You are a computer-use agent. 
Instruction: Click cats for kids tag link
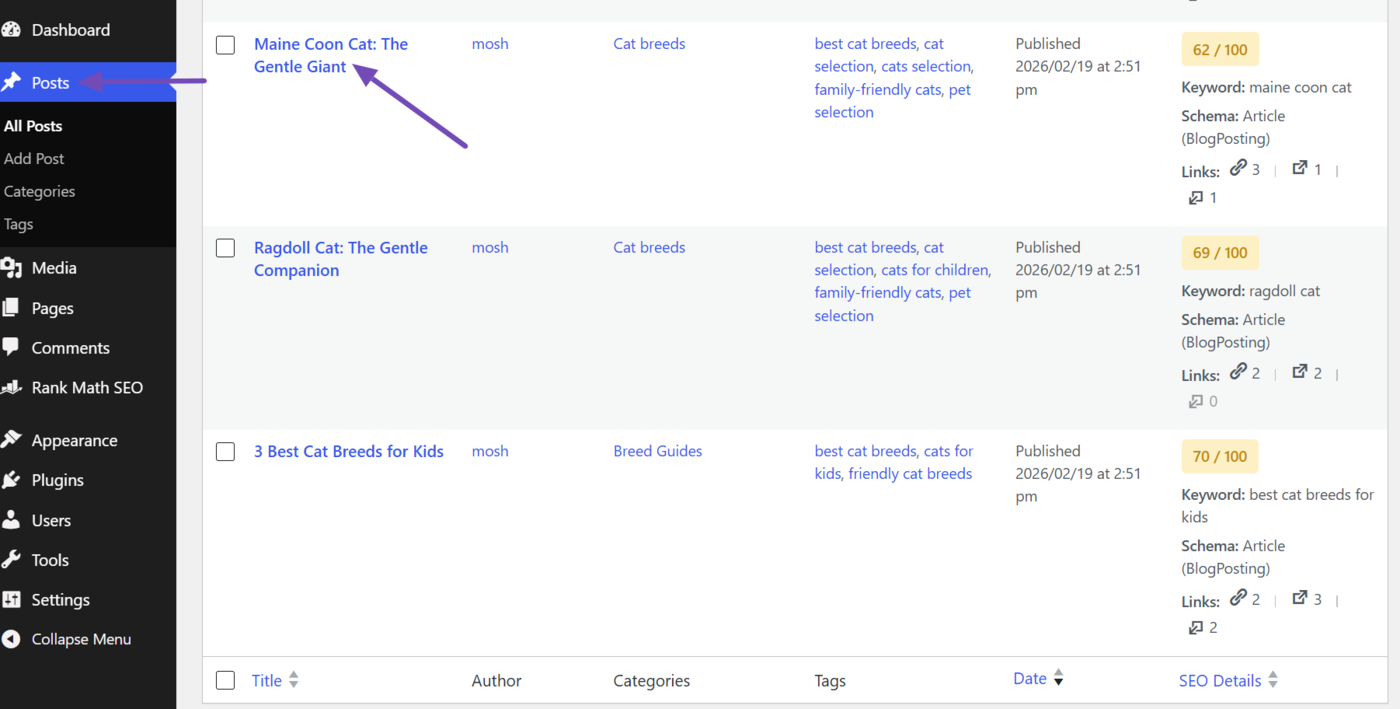tap(896, 462)
